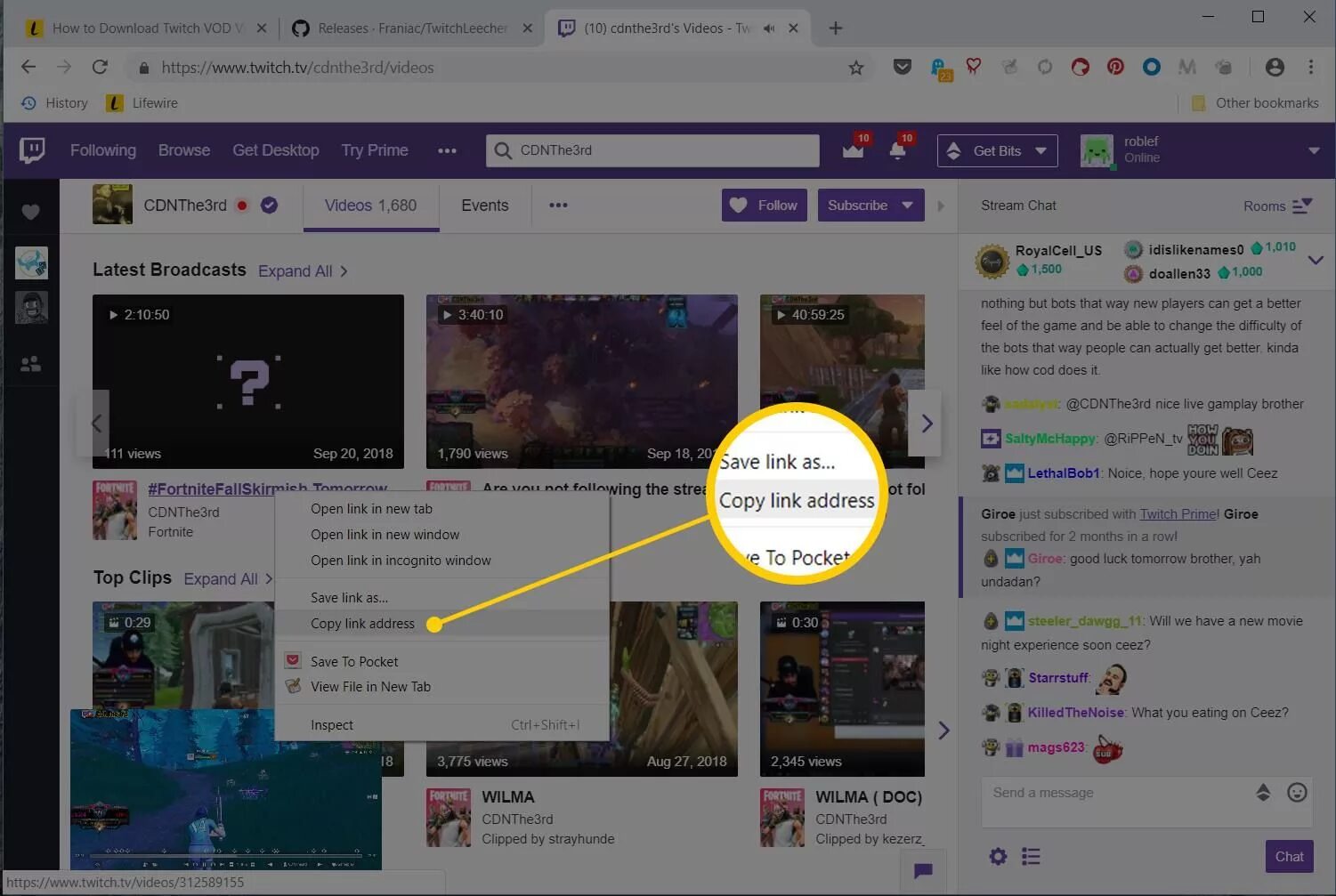
Task: Open emote picker smiley icon
Action: click(1297, 792)
